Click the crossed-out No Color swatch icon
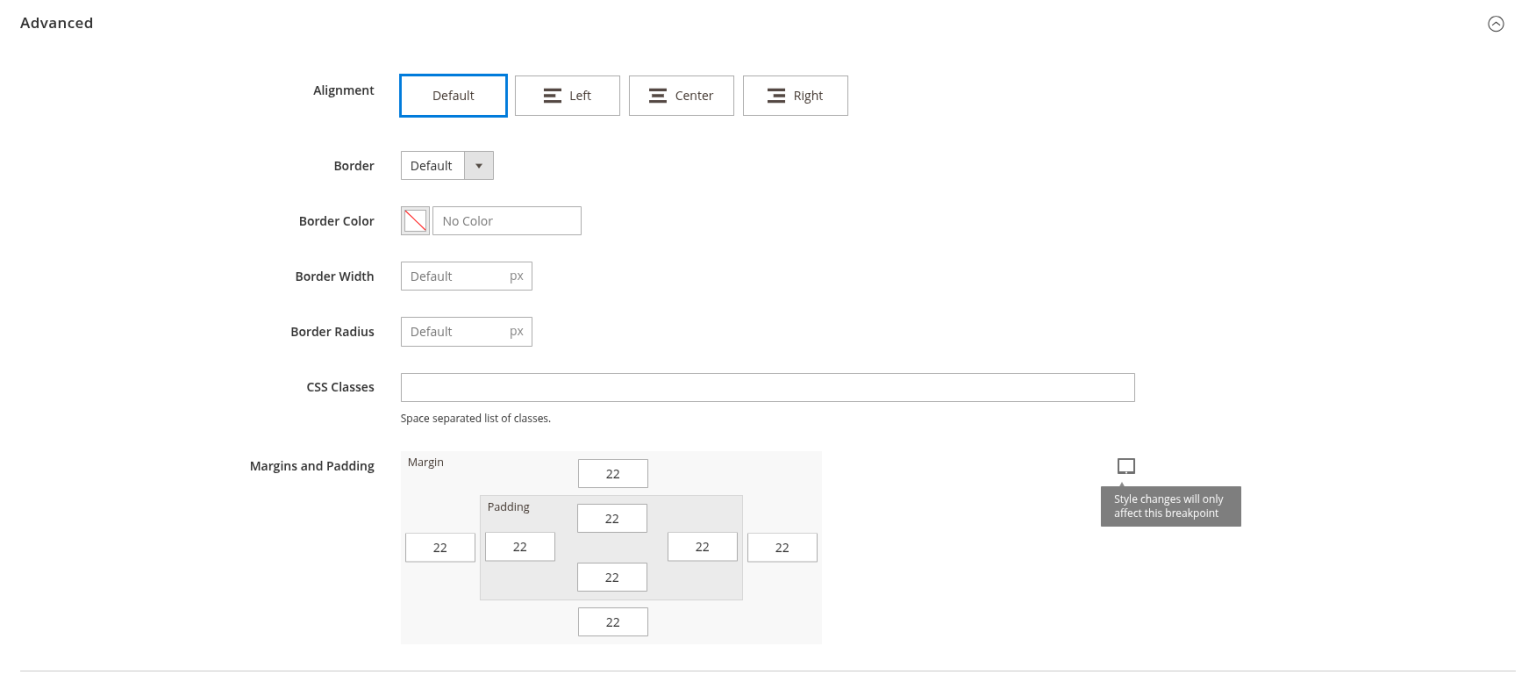The image size is (1536, 682). pyautogui.click(x=414, y=220)
